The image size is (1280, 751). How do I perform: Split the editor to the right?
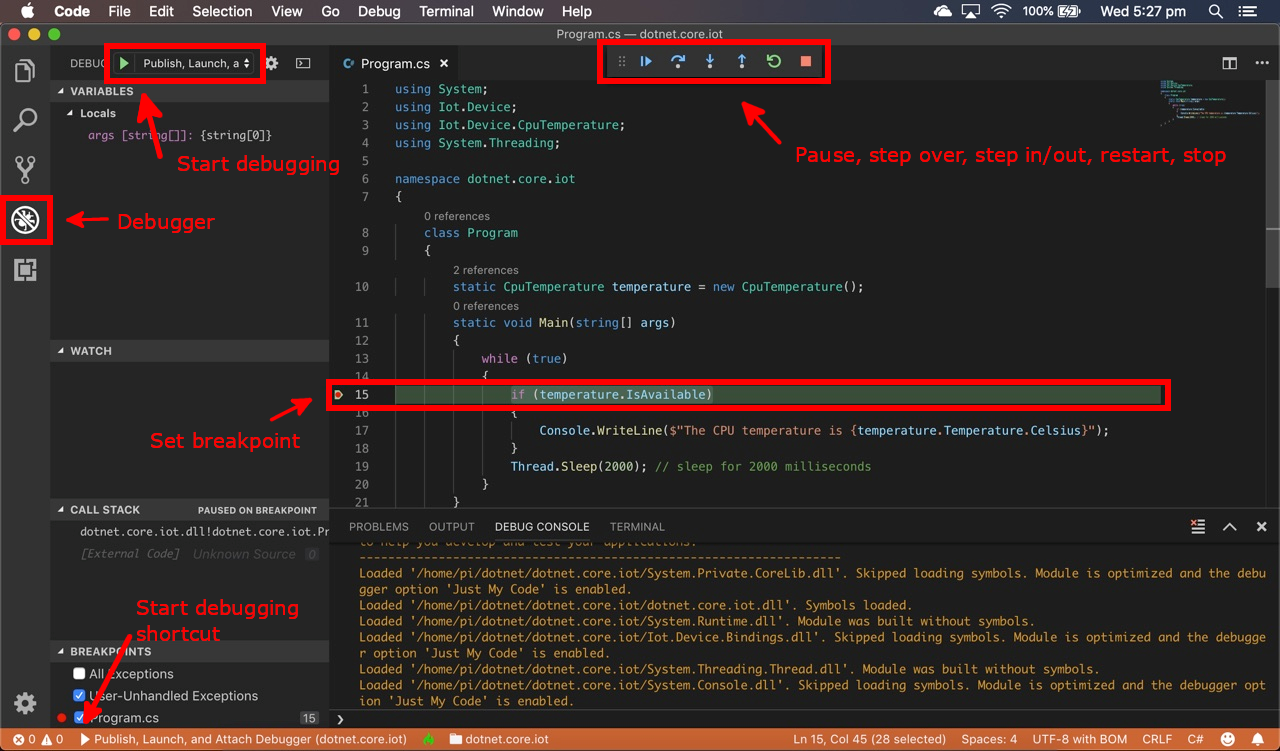coord(1230,63)
